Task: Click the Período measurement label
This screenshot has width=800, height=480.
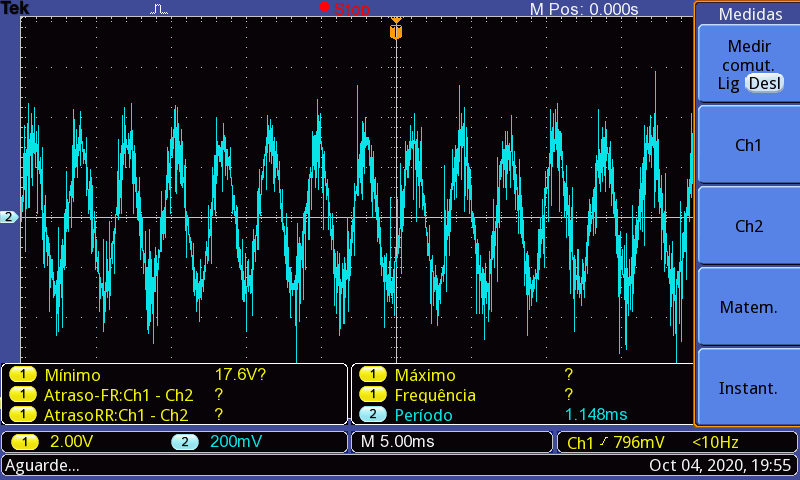Action: [423, 415]
